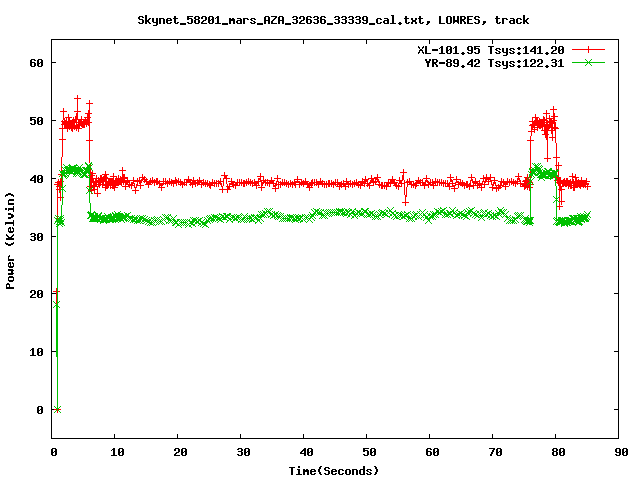Click the green data point at 18 Kelvin

[56, 305]
